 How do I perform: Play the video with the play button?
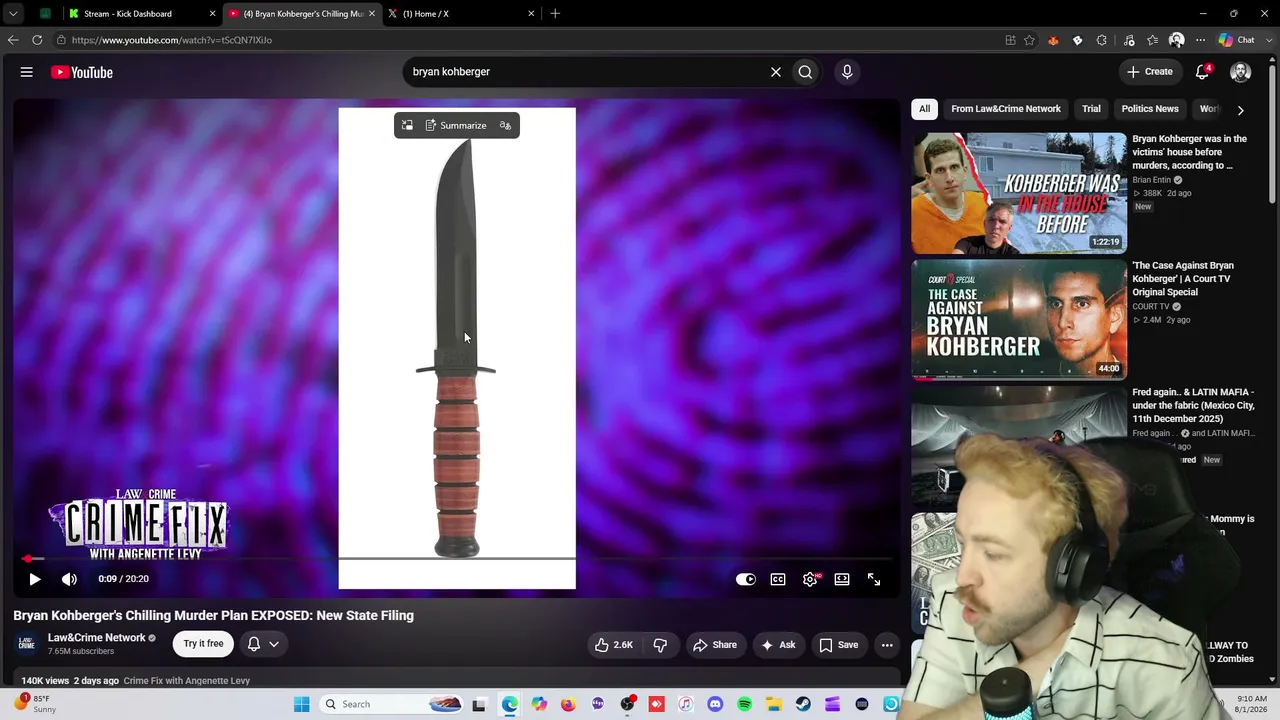pos(34,579)
